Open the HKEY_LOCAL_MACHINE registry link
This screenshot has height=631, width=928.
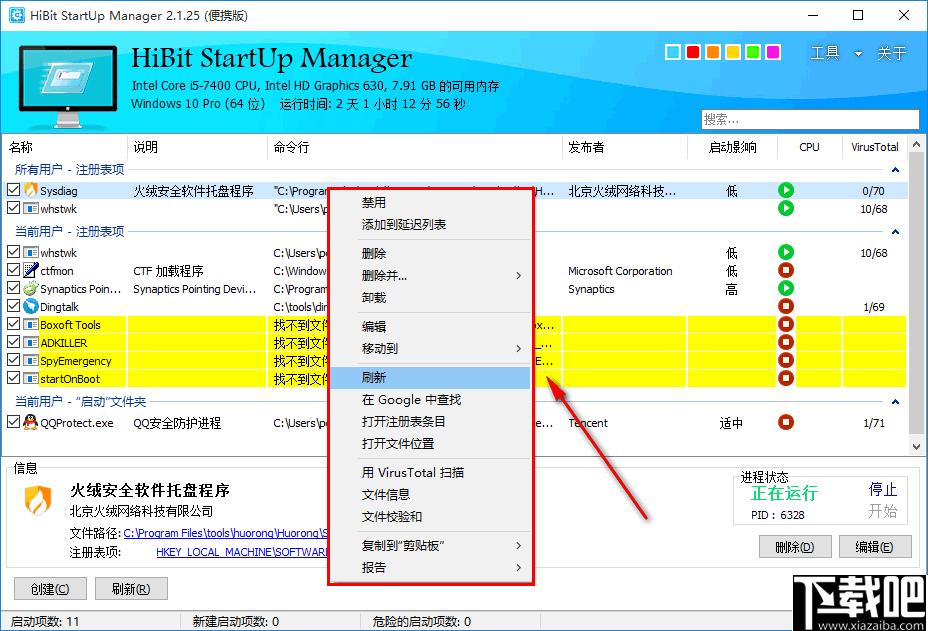tap(241, 552)
